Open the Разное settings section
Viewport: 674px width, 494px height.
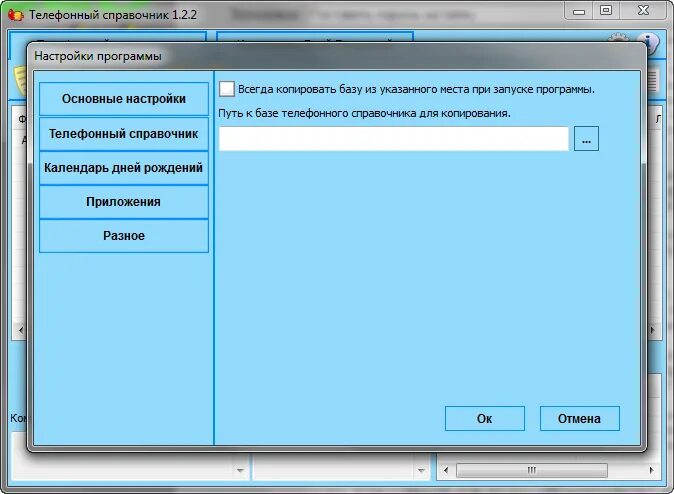click(x=124, y=236)
